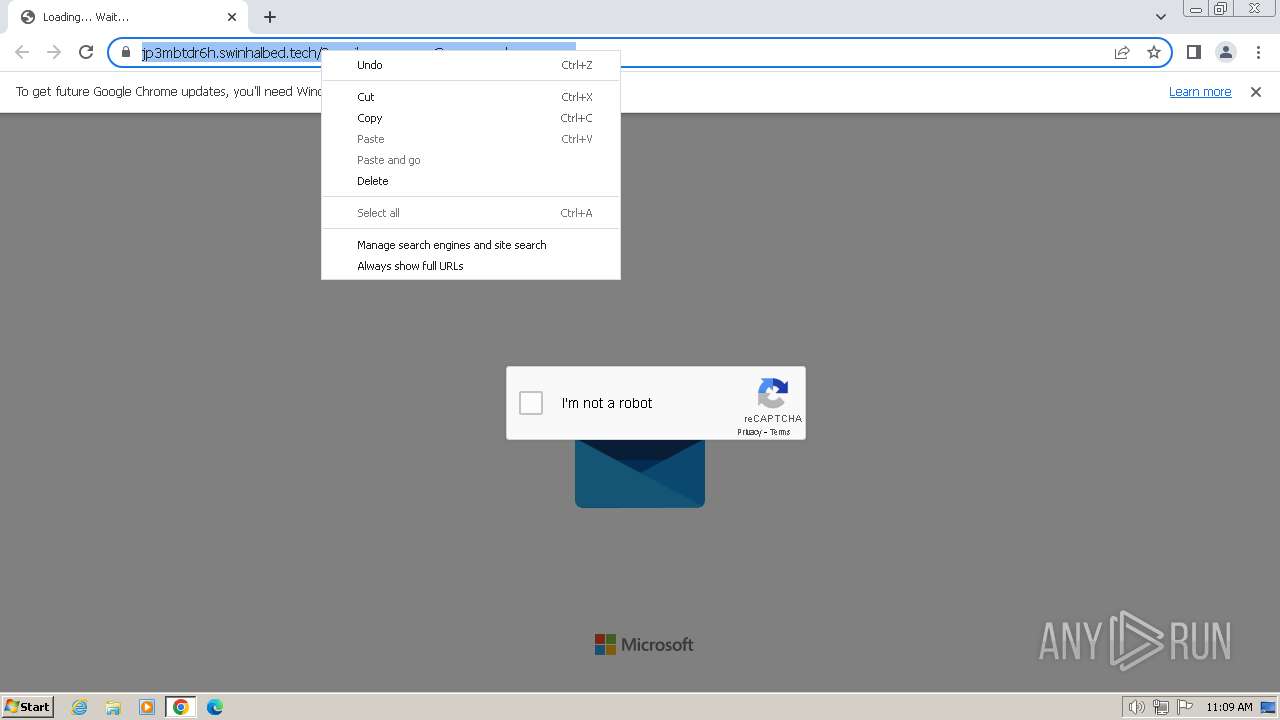Open the reCAPTCHA Privacy link
This screenshot has width=1280, height=720.
click(x=749, y=432)
